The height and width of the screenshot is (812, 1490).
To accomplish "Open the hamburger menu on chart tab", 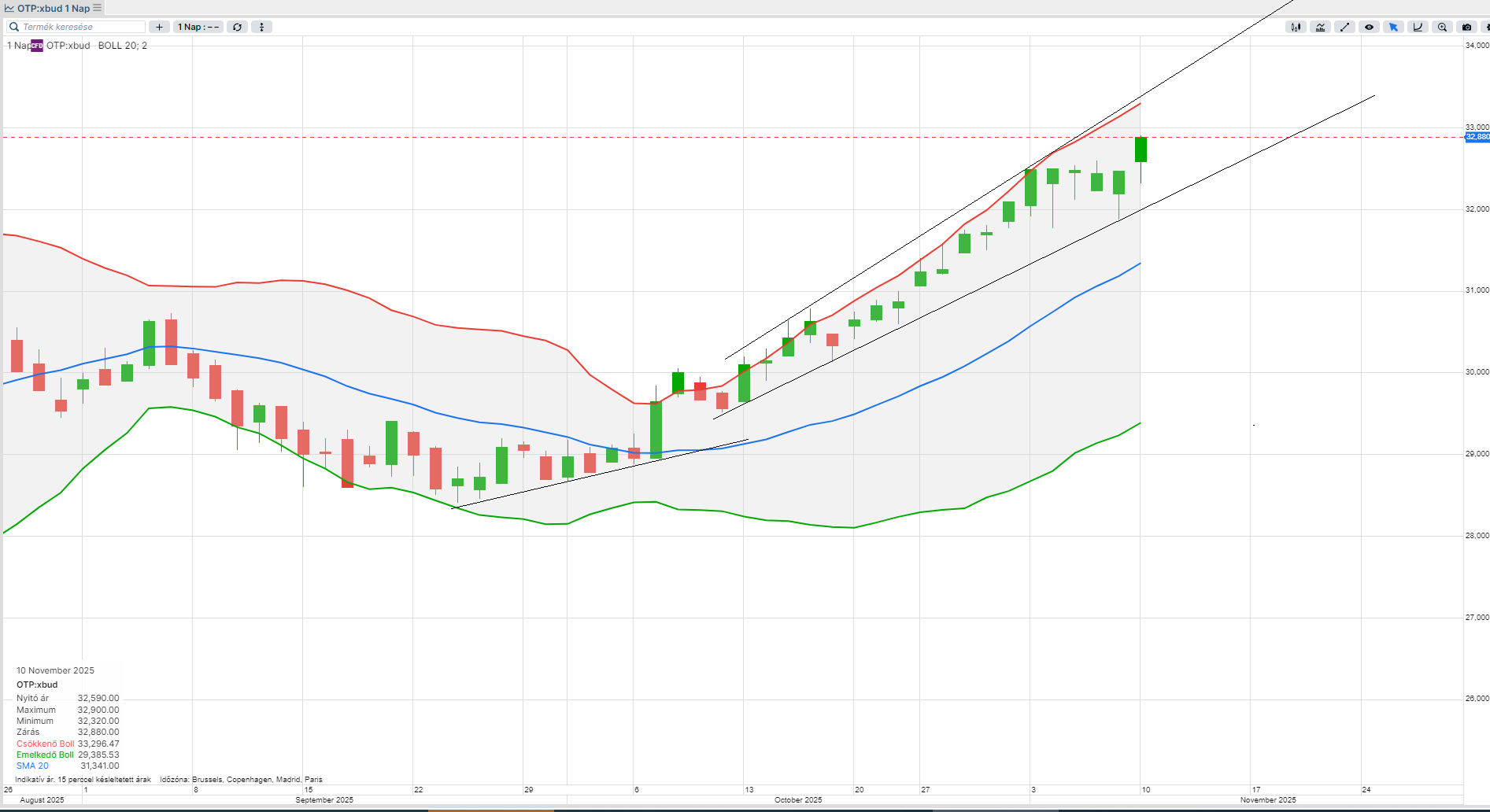I will coord(98,8).
